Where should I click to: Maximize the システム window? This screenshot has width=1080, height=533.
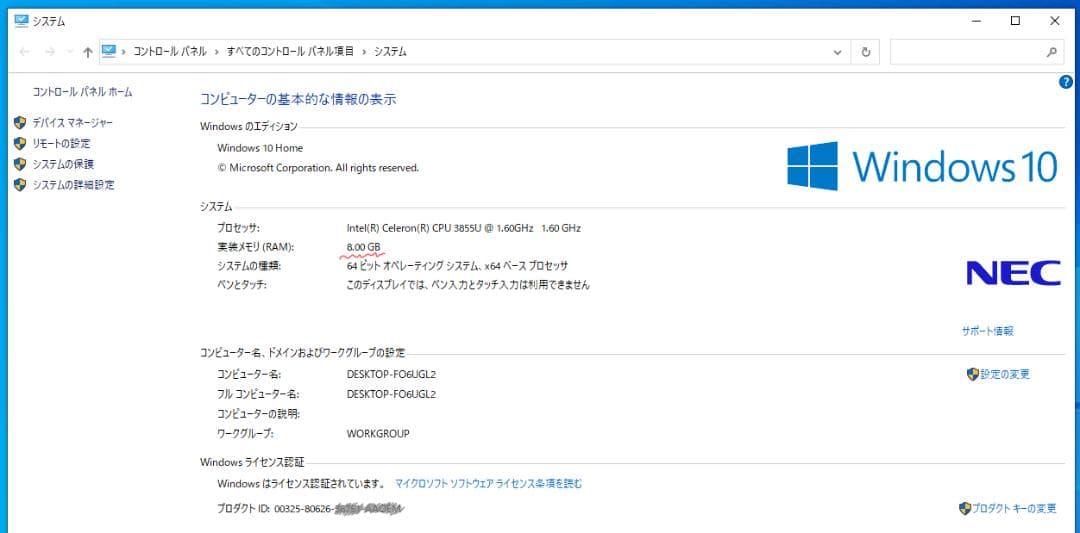(x=1015, y=21)
